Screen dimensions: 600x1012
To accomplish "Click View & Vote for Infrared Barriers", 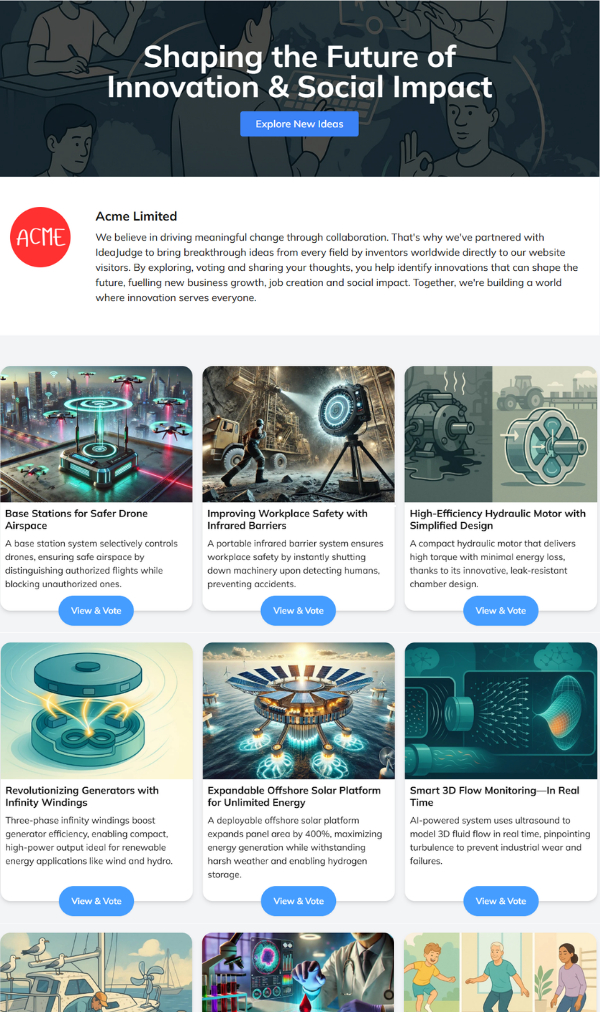I will tap(298, 611).
